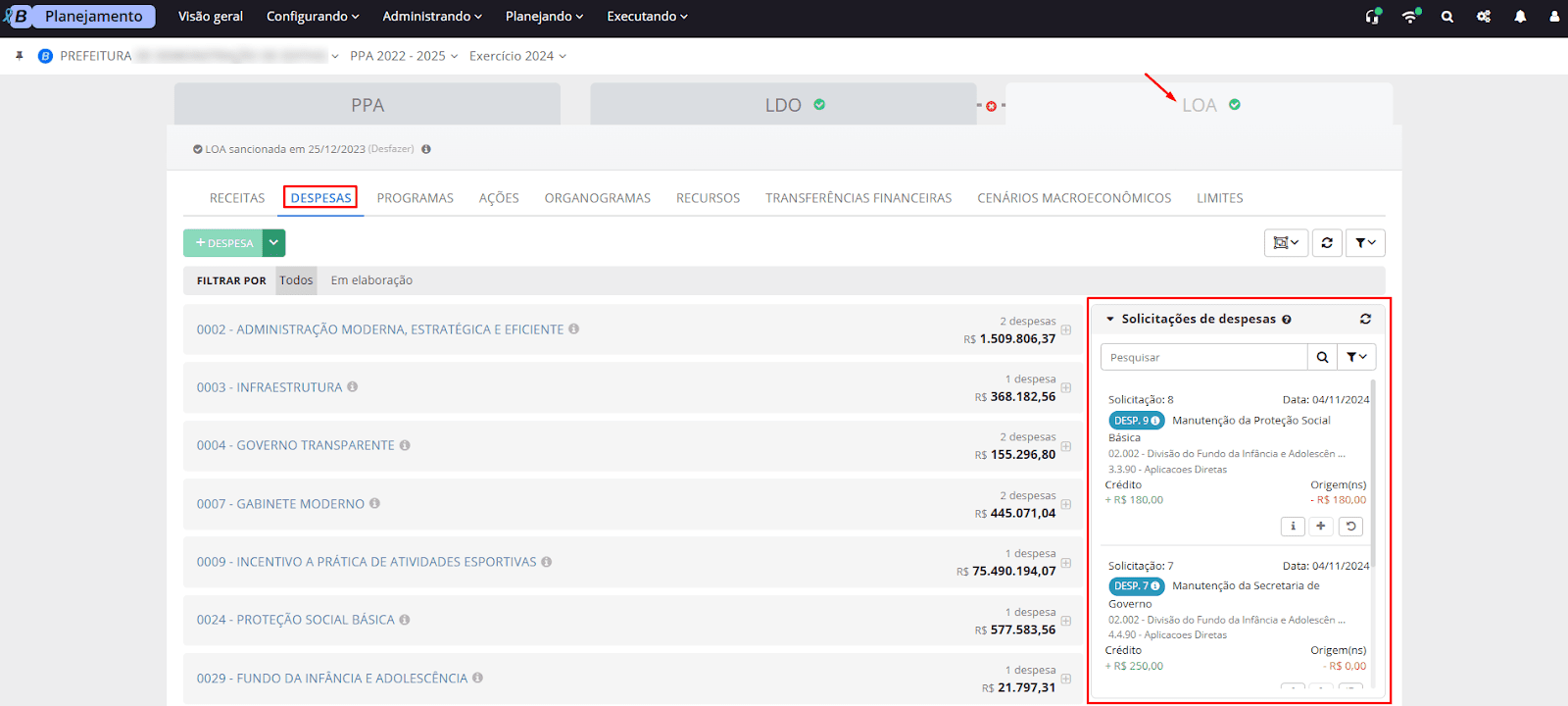Click the undo icon on Solicitação 8
This screenshot has height=706, width=1568.
coord(1350,527)
